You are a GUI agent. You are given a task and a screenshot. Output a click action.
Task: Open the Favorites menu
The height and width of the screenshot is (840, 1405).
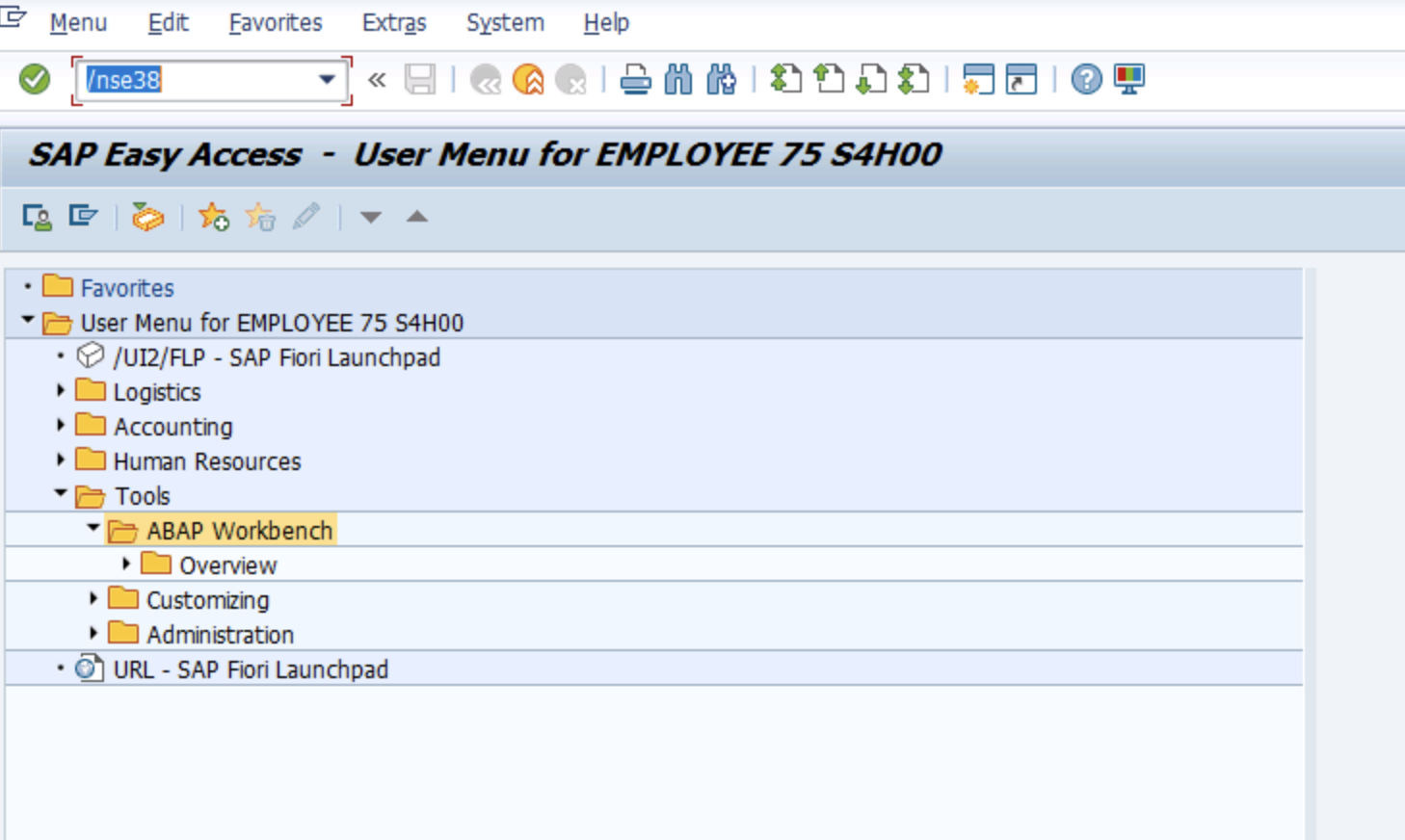click(276, 22)
